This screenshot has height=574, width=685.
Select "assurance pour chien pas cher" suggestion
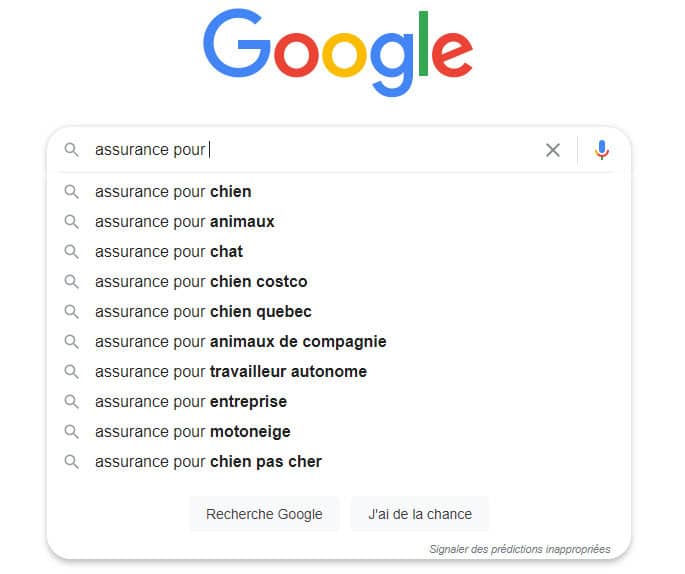[208, 461]
